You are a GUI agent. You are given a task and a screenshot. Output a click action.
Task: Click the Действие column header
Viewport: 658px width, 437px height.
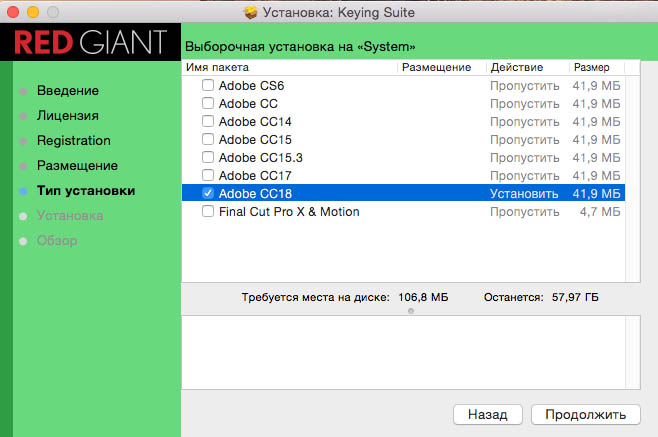[527, 67]
